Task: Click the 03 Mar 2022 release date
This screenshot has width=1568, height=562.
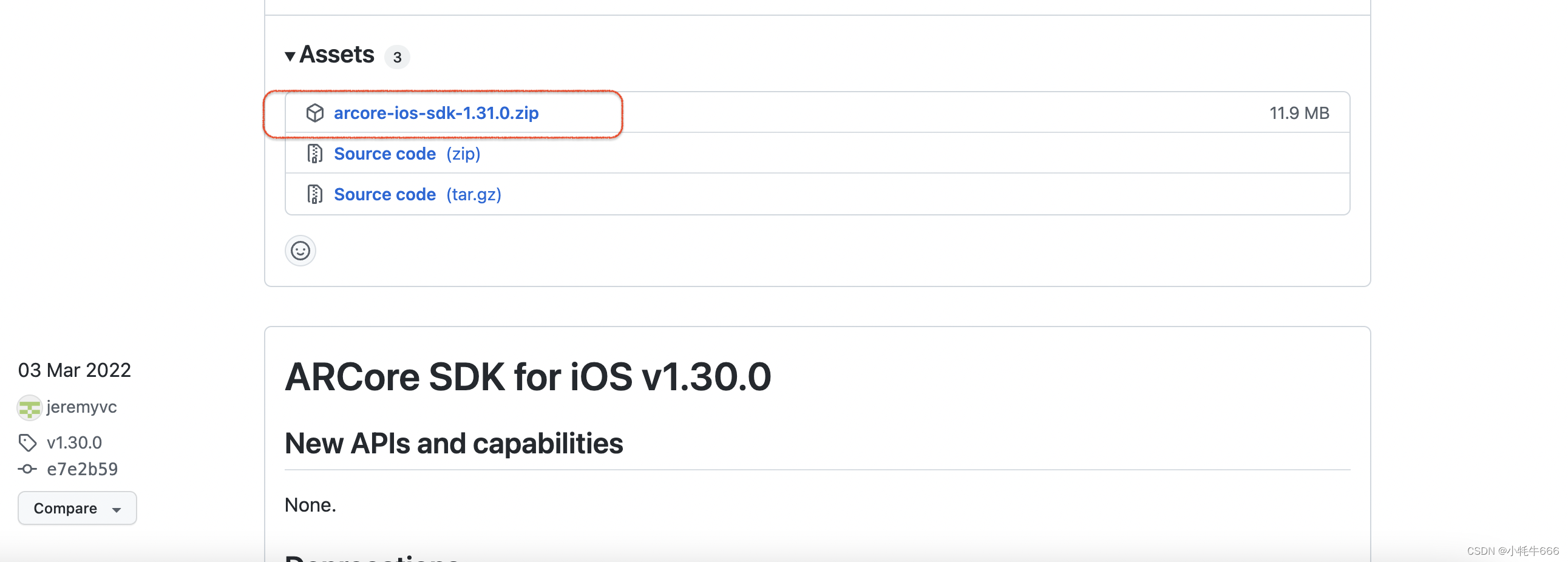Action: coord(74,370)
